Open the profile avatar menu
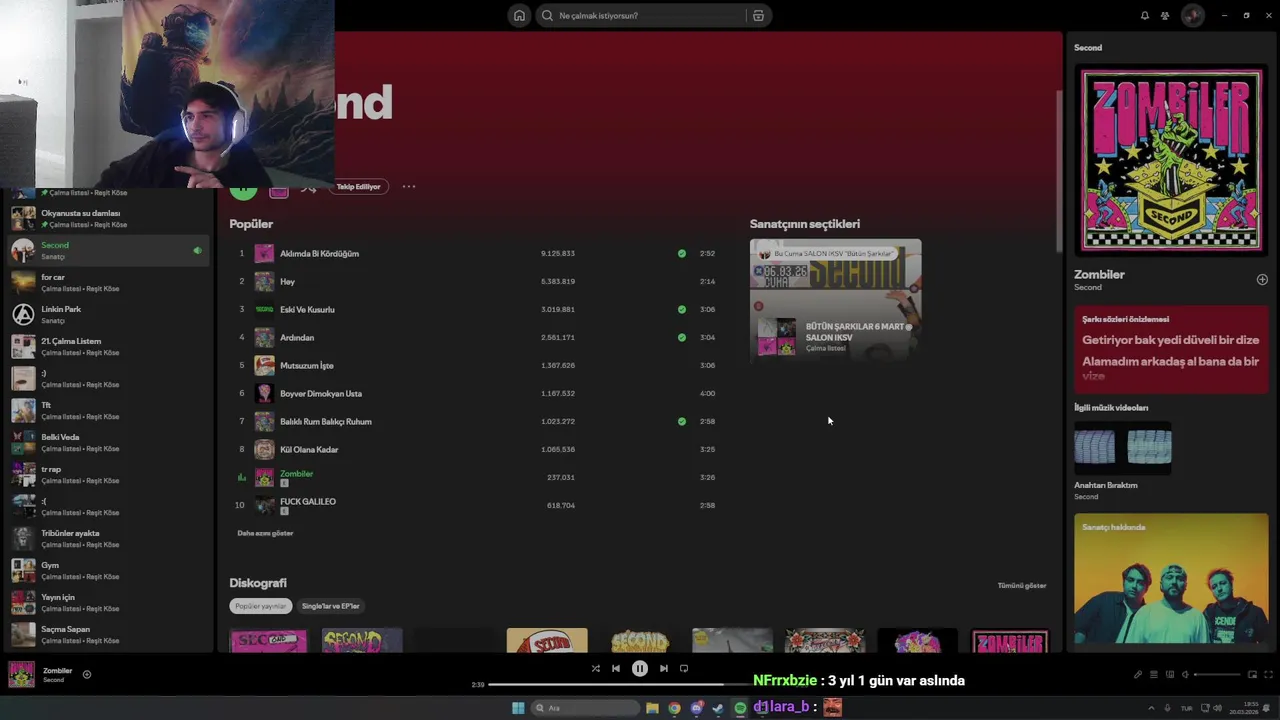Viewport: 1280px width, 720px height. [1192, 15]
